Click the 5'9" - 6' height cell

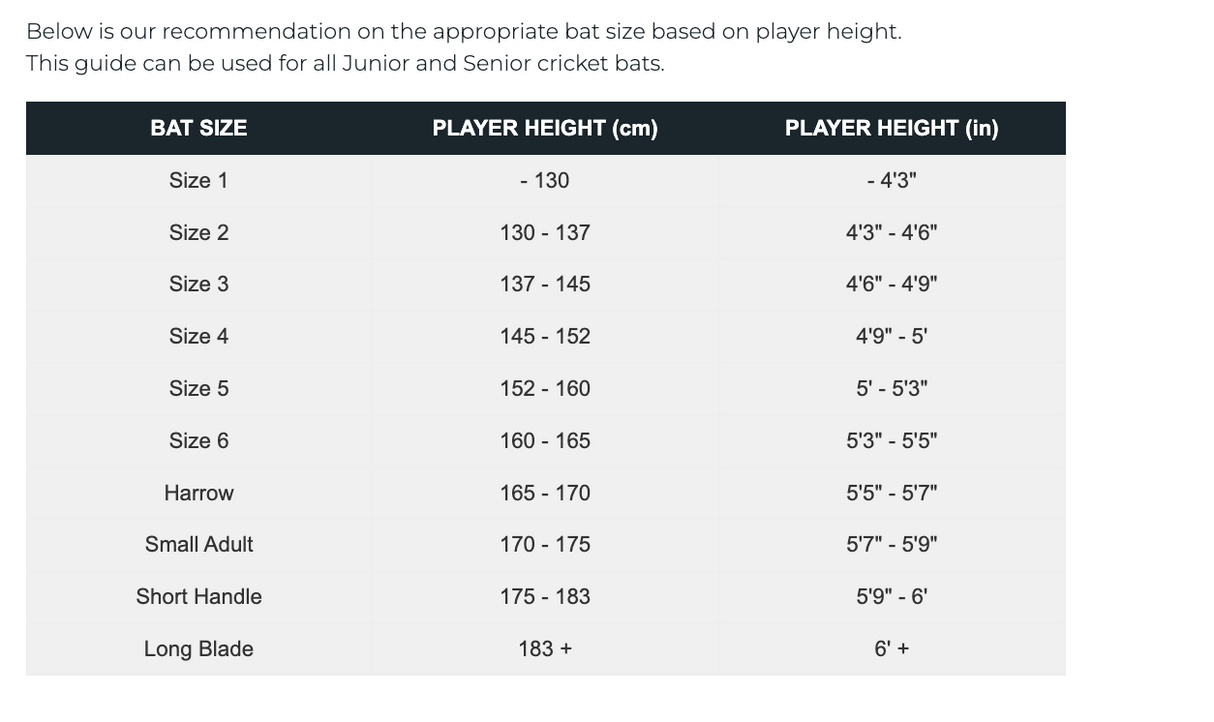(x=891, y=596)
